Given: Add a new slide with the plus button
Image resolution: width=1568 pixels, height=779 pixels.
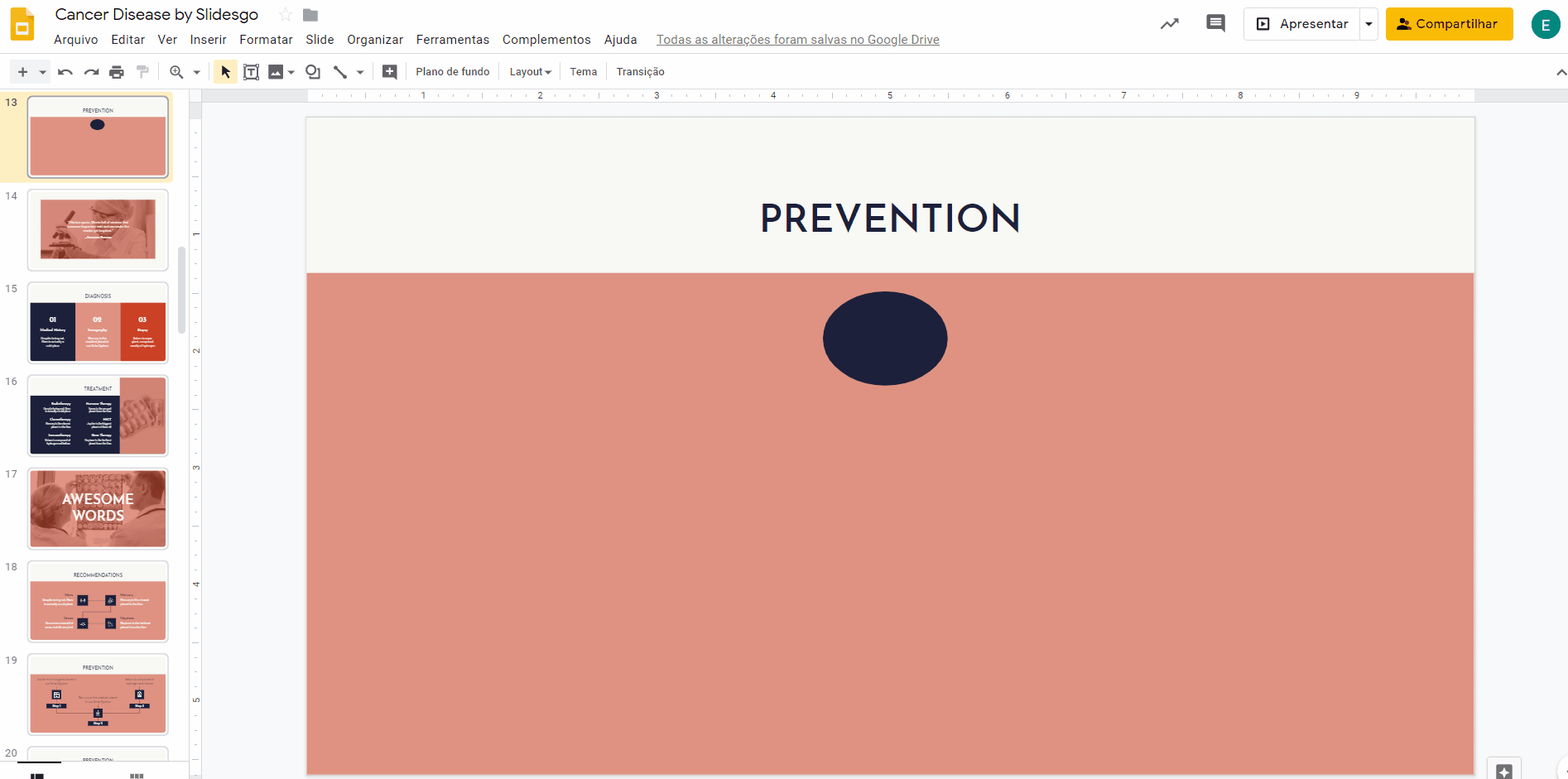Looking at the screenshot, I should click(x=22, y=72).
